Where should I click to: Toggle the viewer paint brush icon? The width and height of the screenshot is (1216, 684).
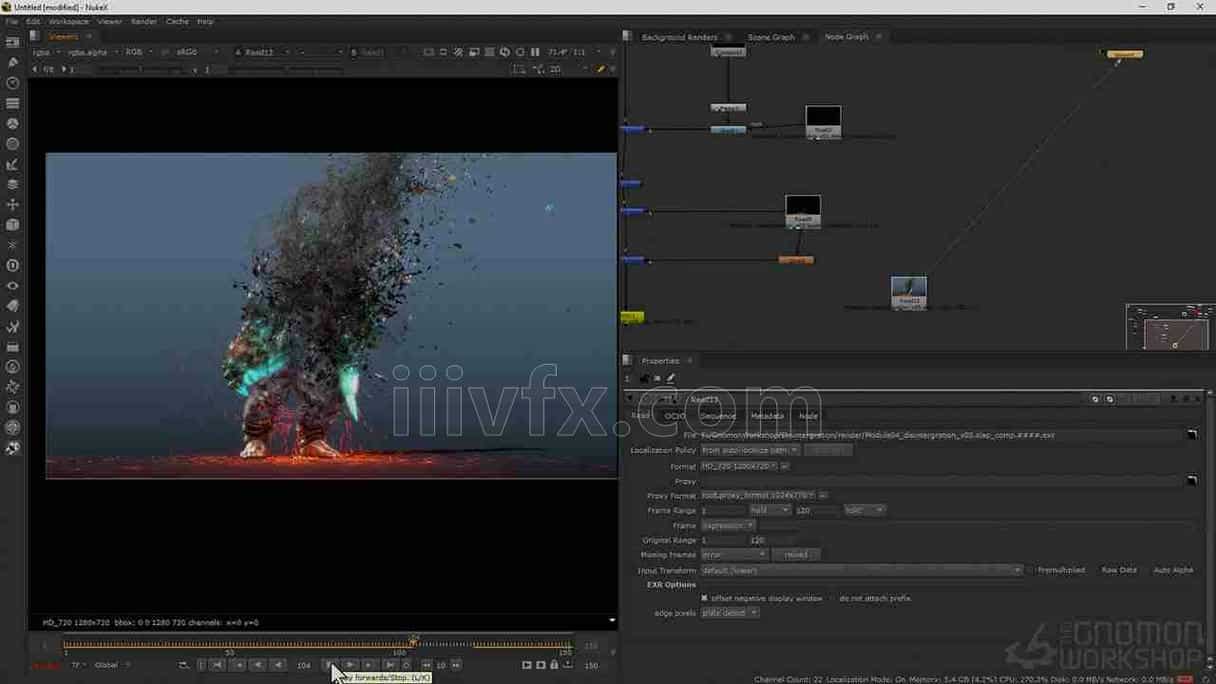pos(601,69)
